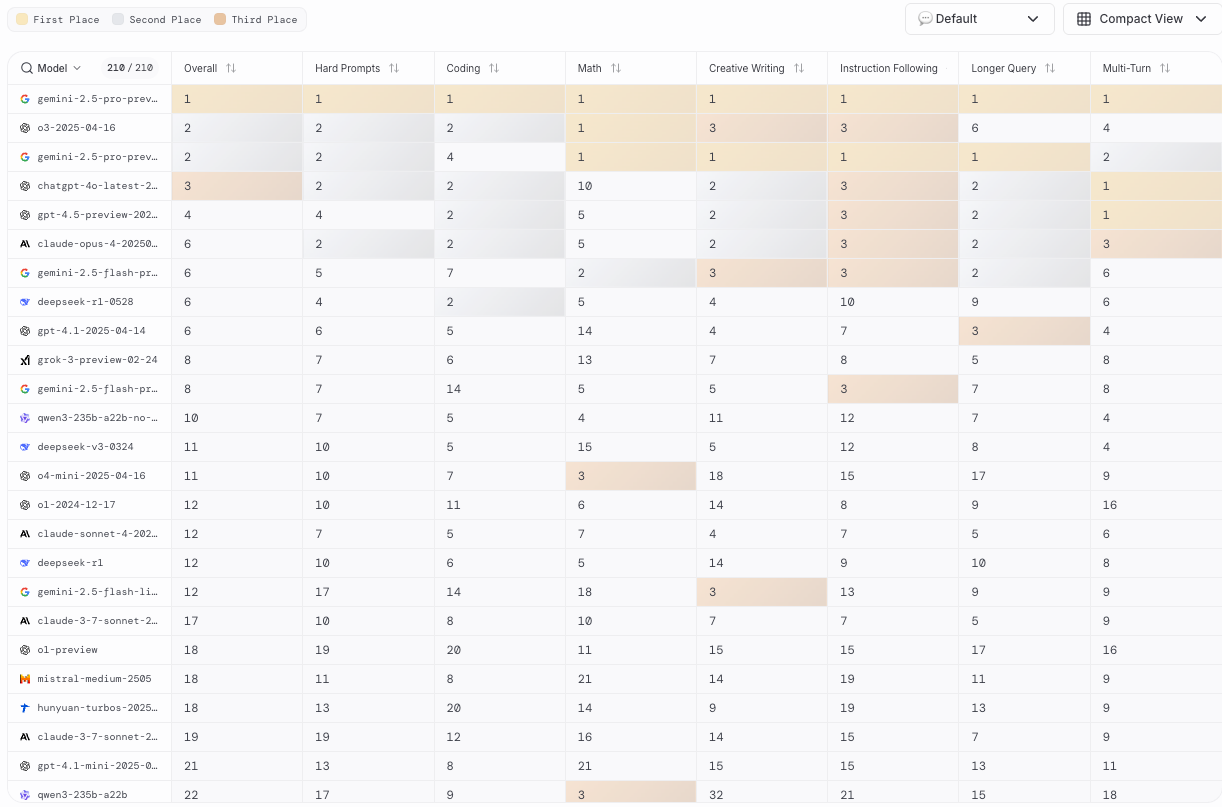
Task: Click the Second Place color swatch
Action: click(119, 20)
